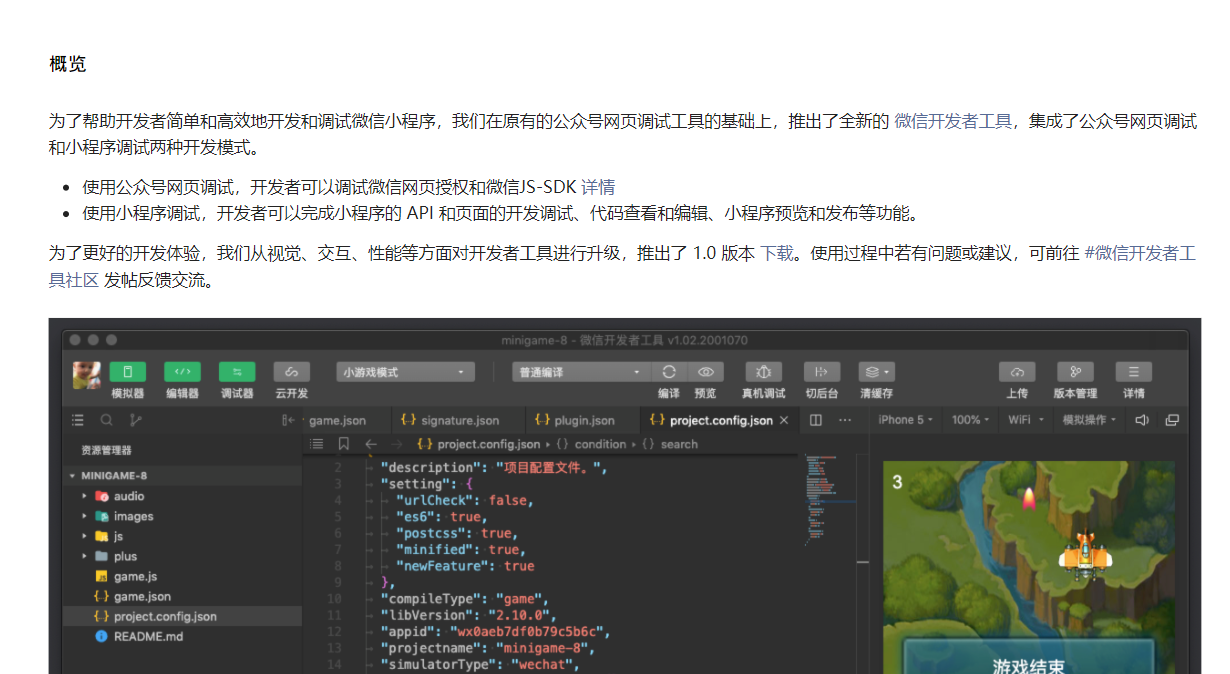This screenshot has height=674, width=1230.
Task: Close the project.config.json tab
Action: tap(784, 420)
